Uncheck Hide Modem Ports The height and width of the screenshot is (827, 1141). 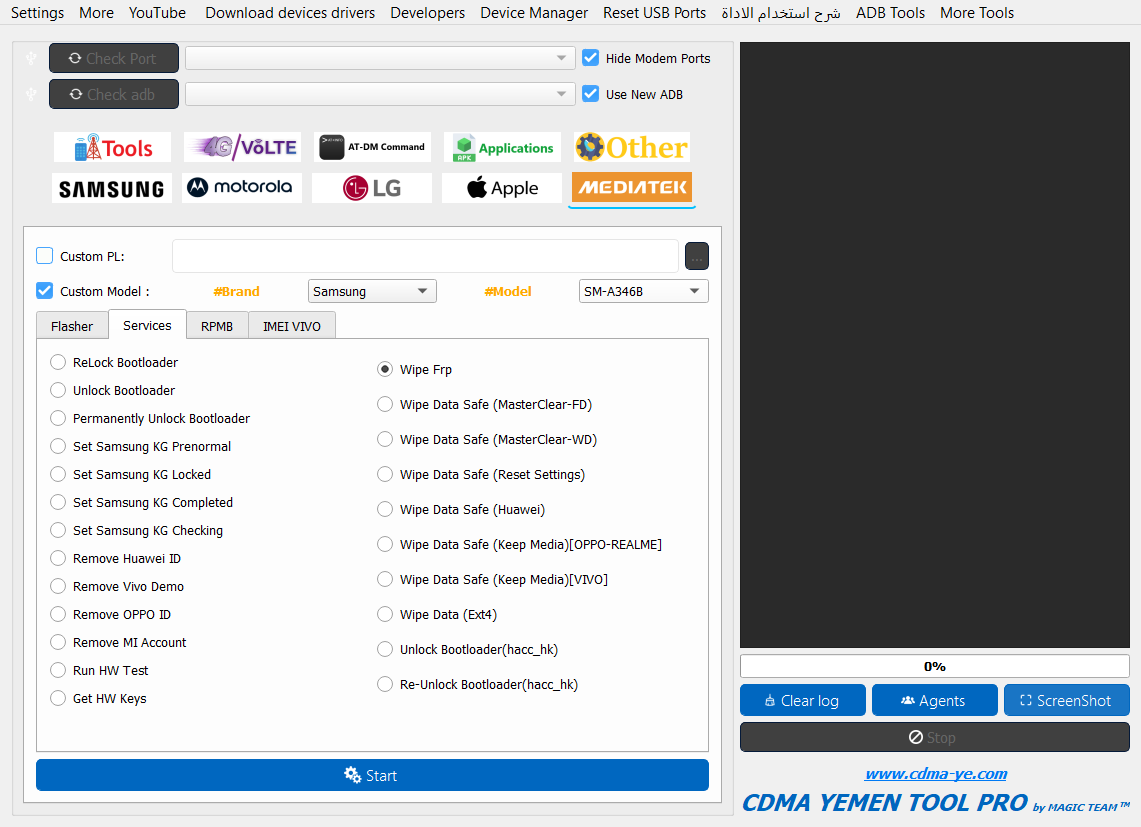tap(591, 58)
